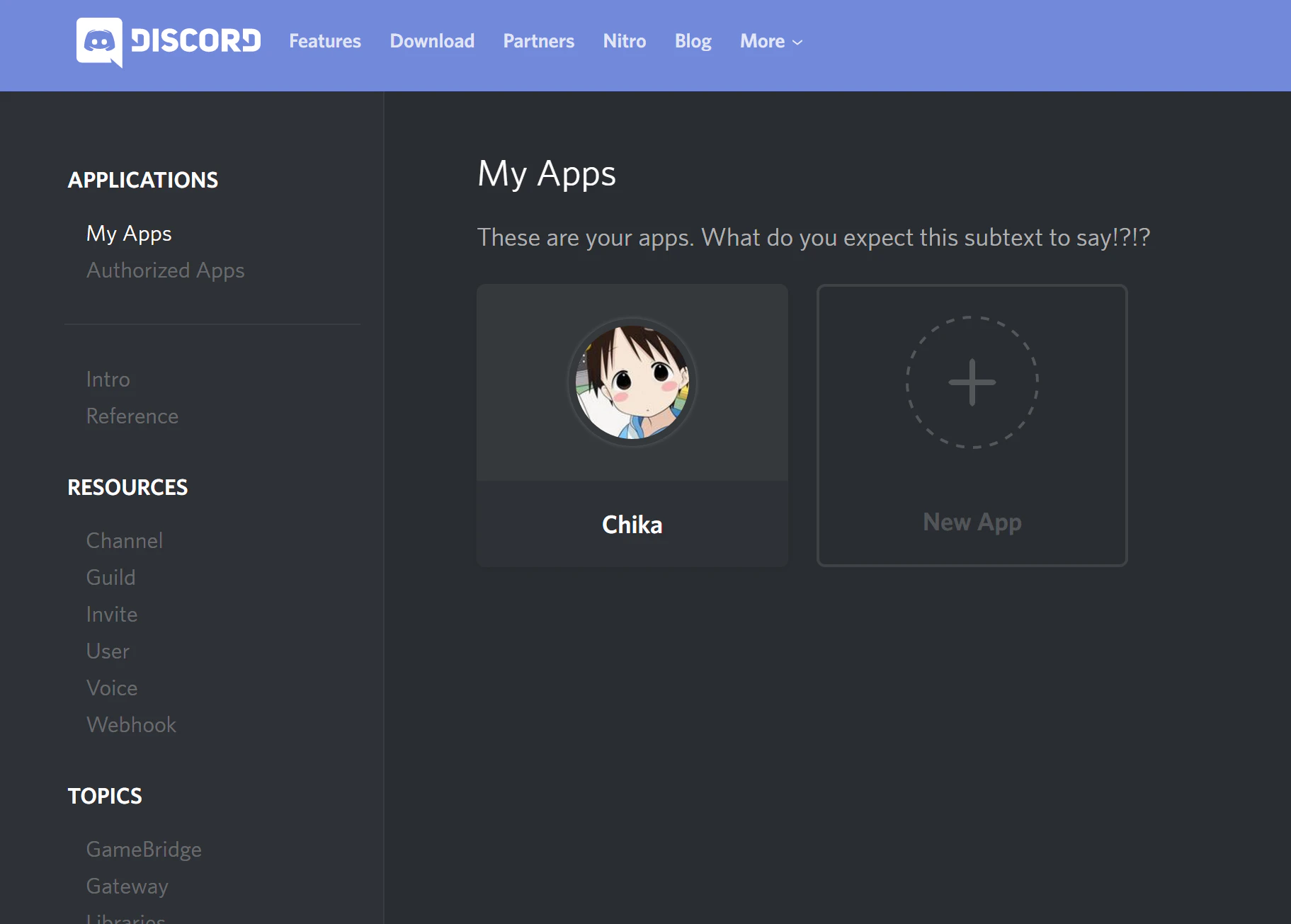Image resolution: width=1291 pixels, height=924 pixels.
Task: Click the My Apps page heading
Action: (547, 174)
